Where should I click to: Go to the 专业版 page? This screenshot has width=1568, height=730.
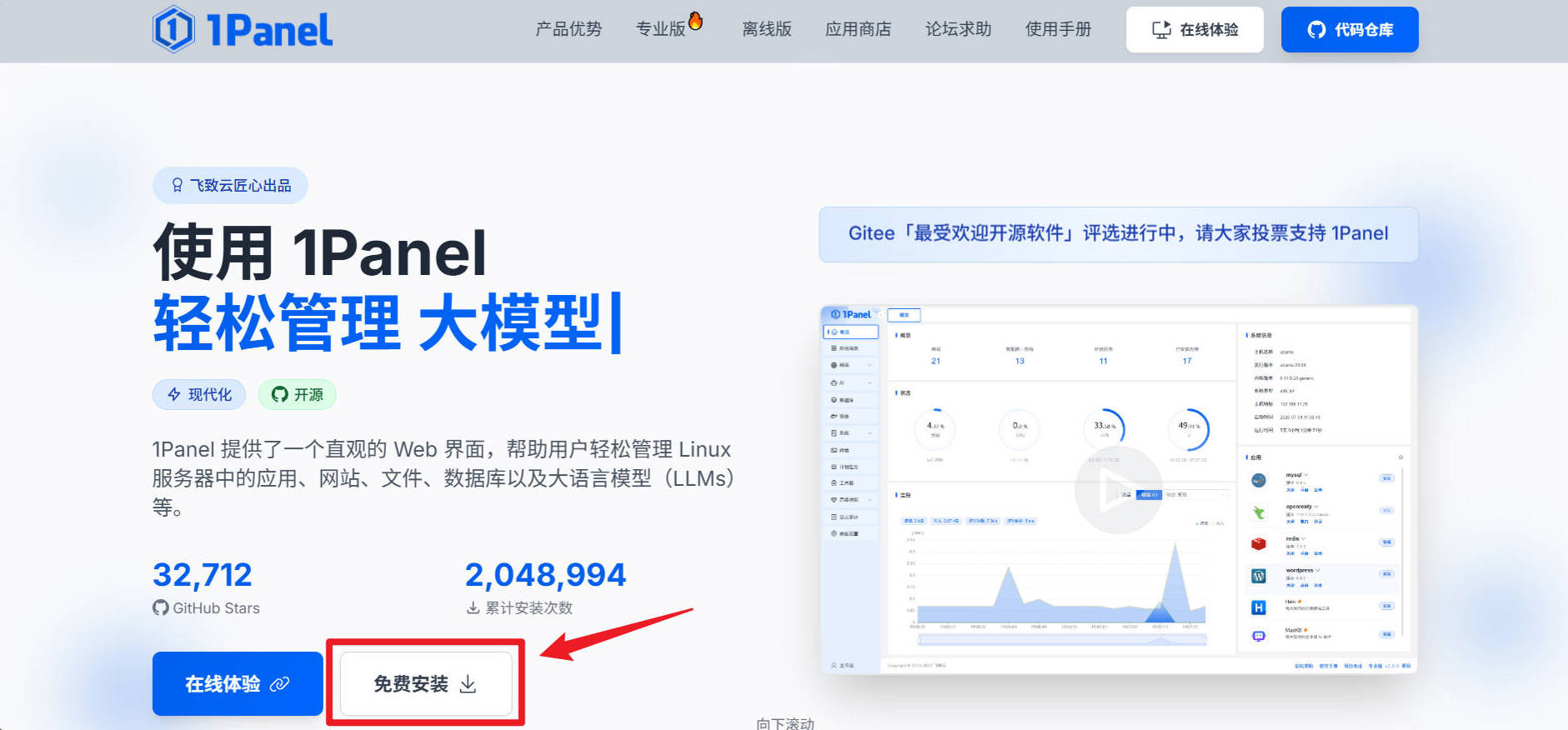click(x=661, y=29)
